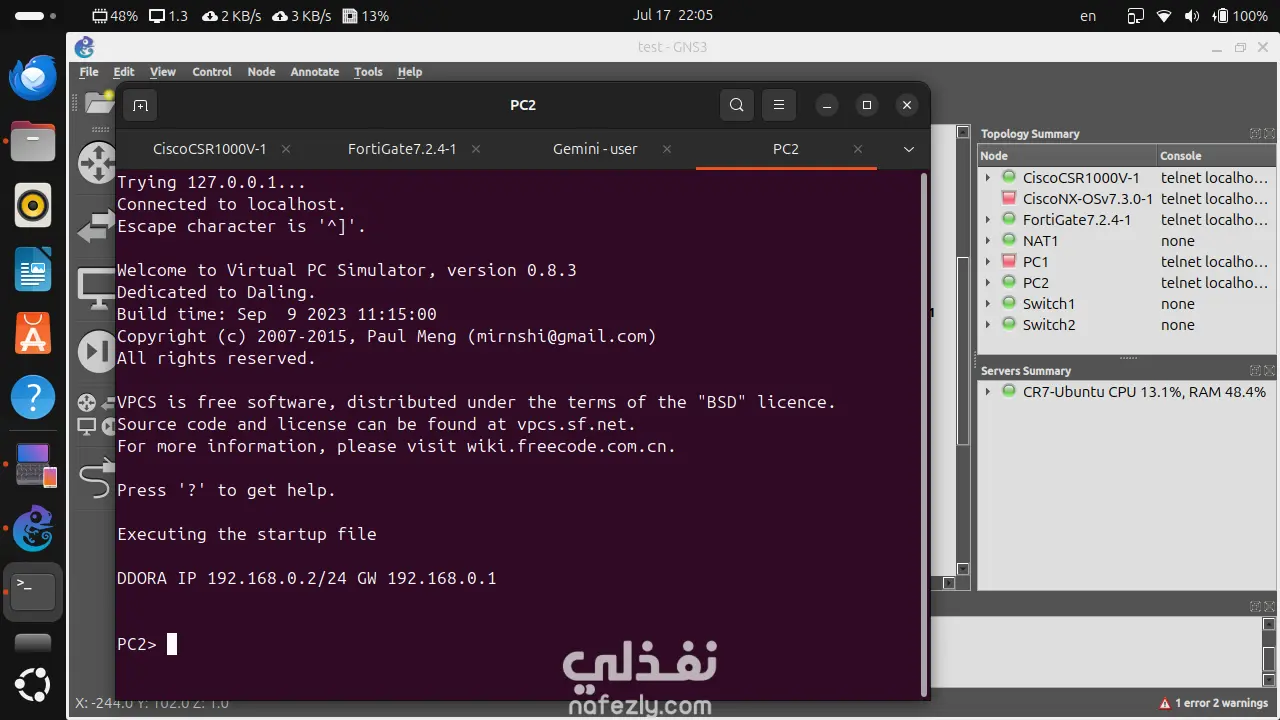Expand the CiscoCSR1000V-1 node in Topology Summary
Screen dimensions: 1280x720
click(988, 177)
